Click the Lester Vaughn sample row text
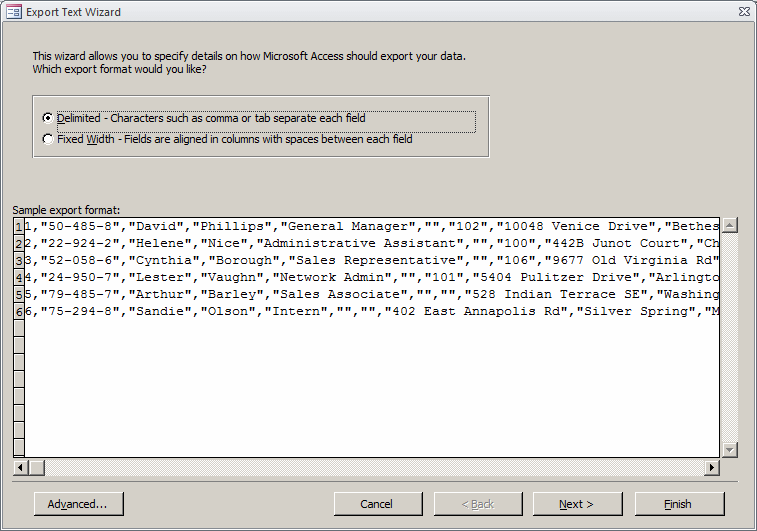757x531 pixels. pos(372,277)
